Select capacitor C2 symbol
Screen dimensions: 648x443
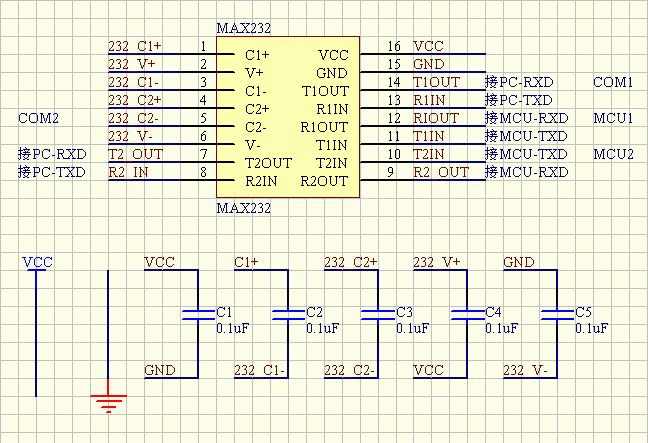pyautogui.click(x=288, y=315)
